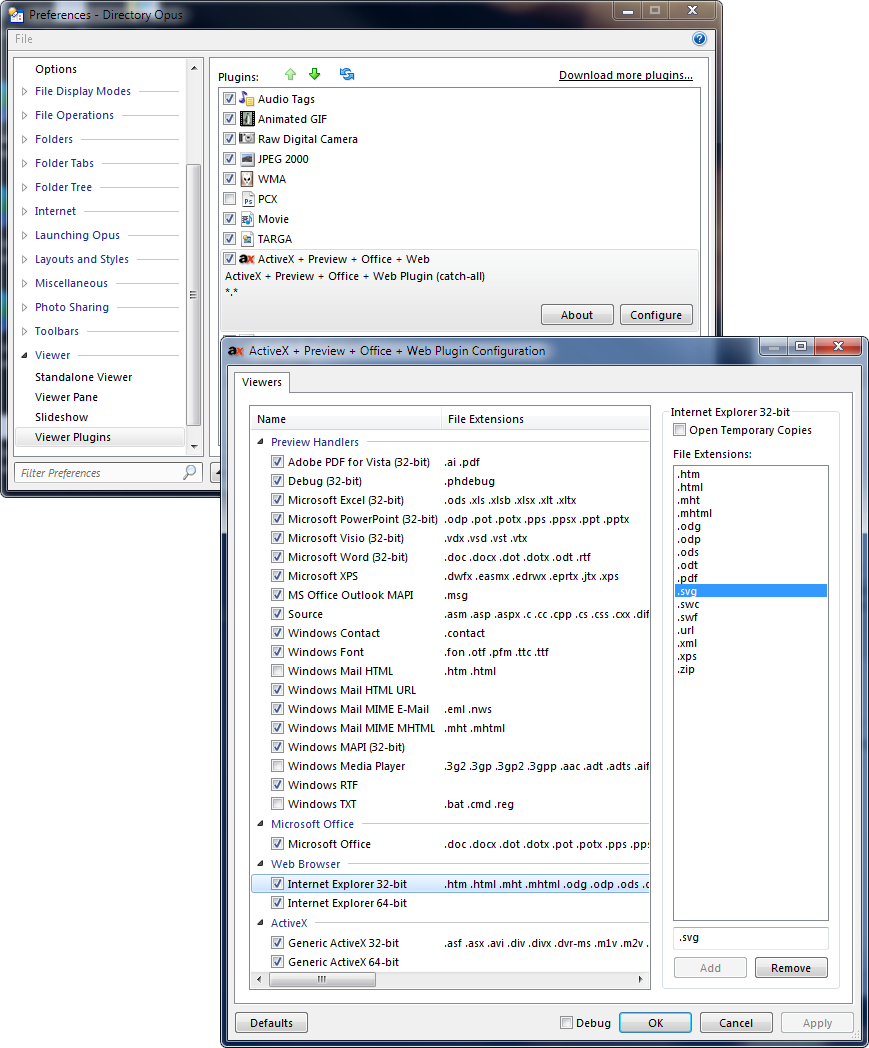Image resolution: width=869 pixels, height=1048 pixels.
Task: Click the Raw Digital Camera plugin icon
Action: click(247, 139)
